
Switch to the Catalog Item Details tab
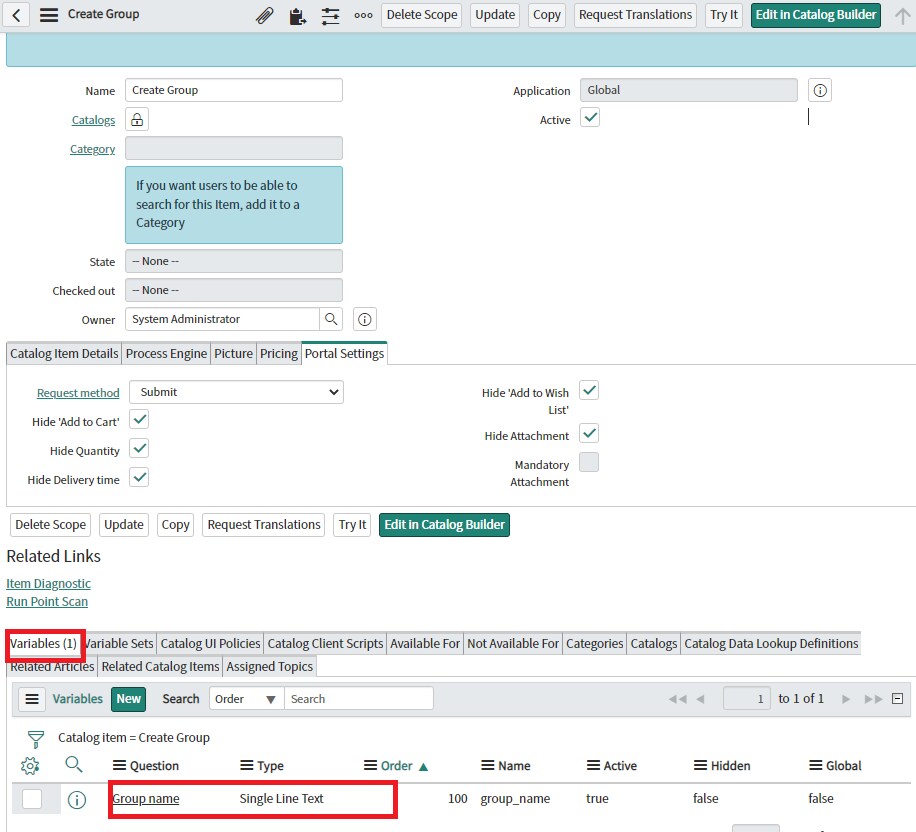click(64, 354)
